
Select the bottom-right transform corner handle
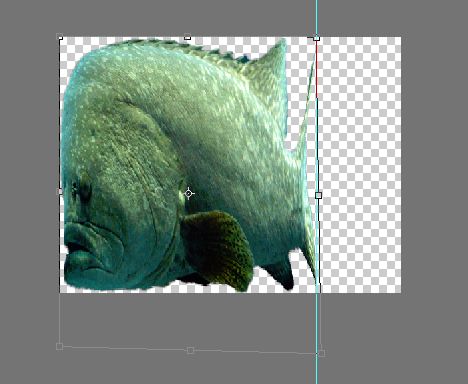coord(321,353)
